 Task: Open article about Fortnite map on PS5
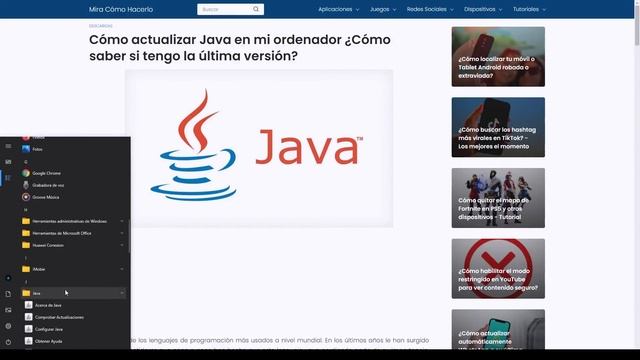point(498,198)
